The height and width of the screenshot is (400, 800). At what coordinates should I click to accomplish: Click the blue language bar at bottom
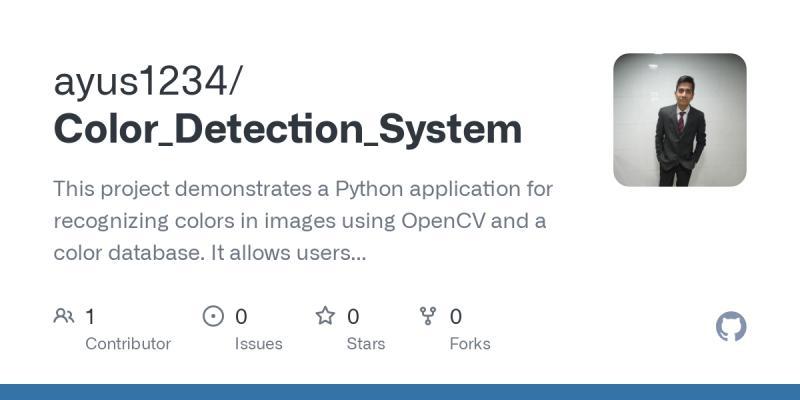pos(400,392)
